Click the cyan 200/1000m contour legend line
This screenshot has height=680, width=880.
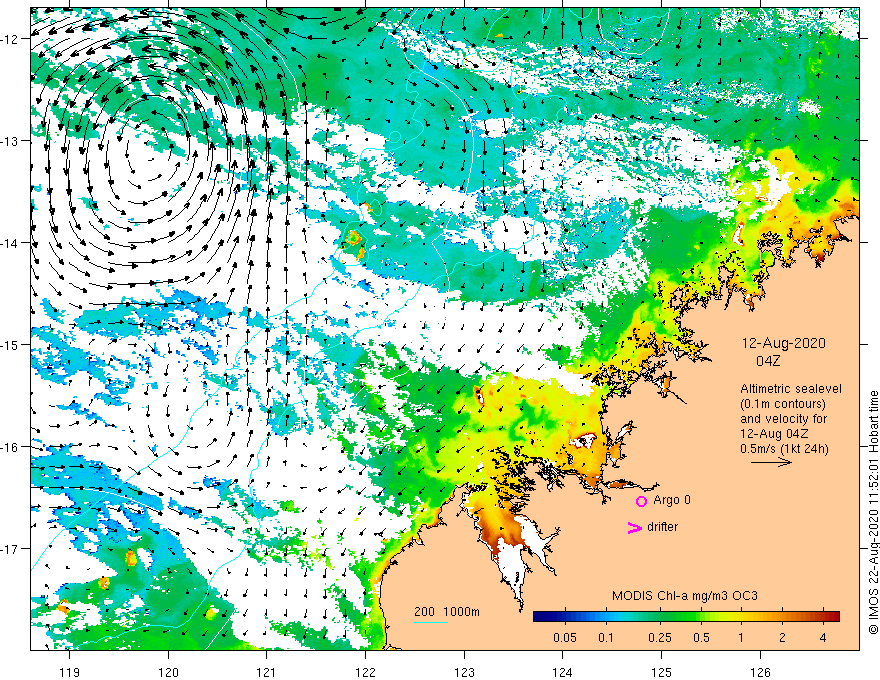tap(431, 622)
